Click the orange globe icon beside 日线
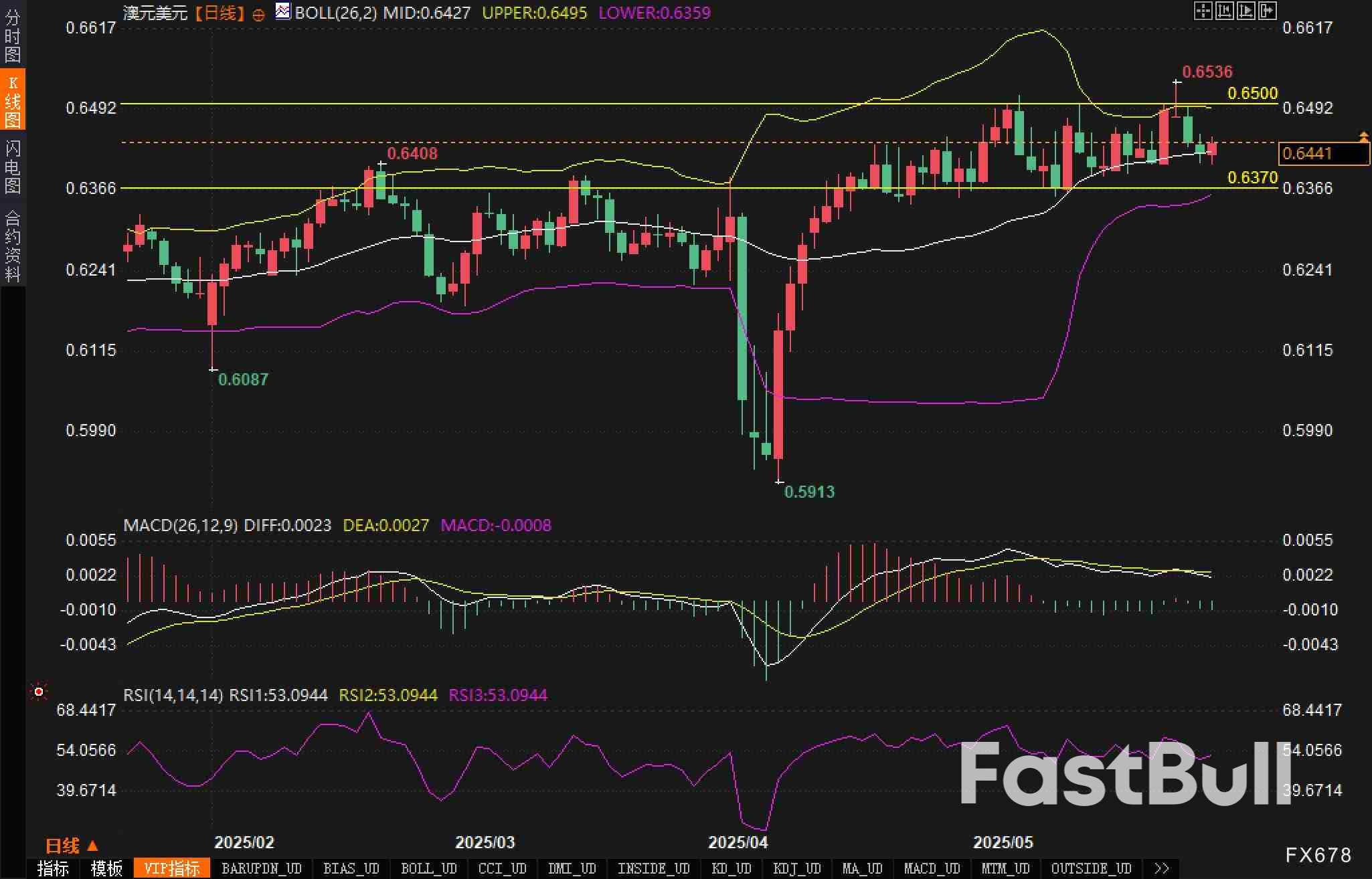Screen dimensions: 1372x879 tap(259, 15)
